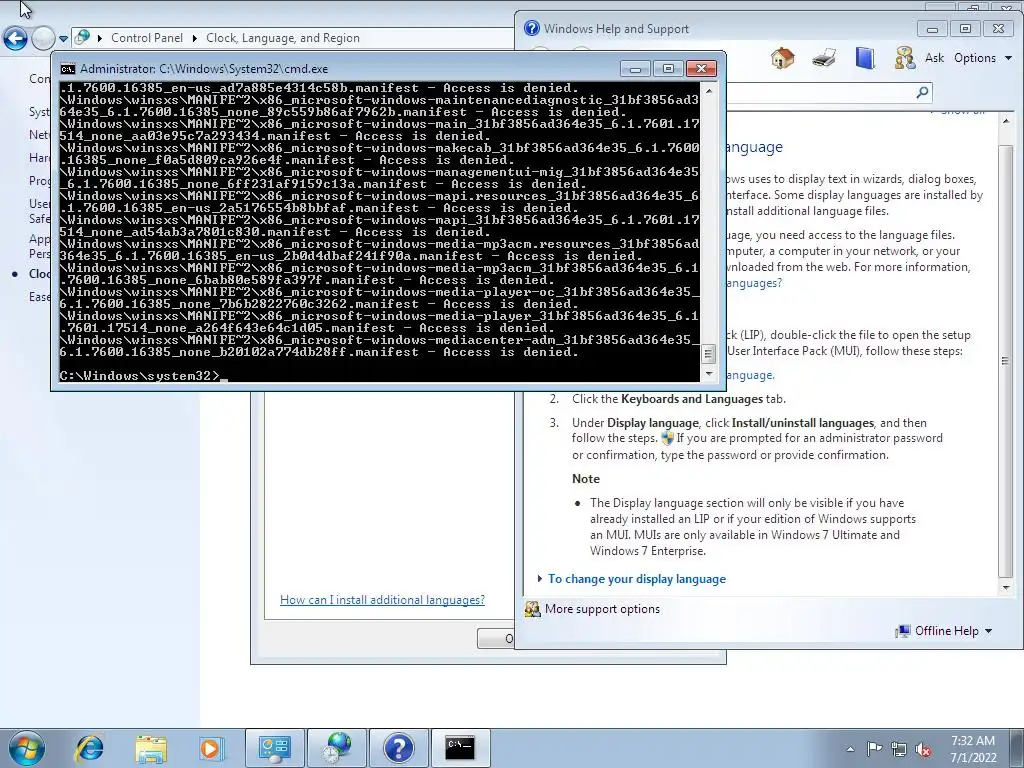1024x768 pixels.
Task: Minimize the cmd.exe window
Action: pos(635,69)
